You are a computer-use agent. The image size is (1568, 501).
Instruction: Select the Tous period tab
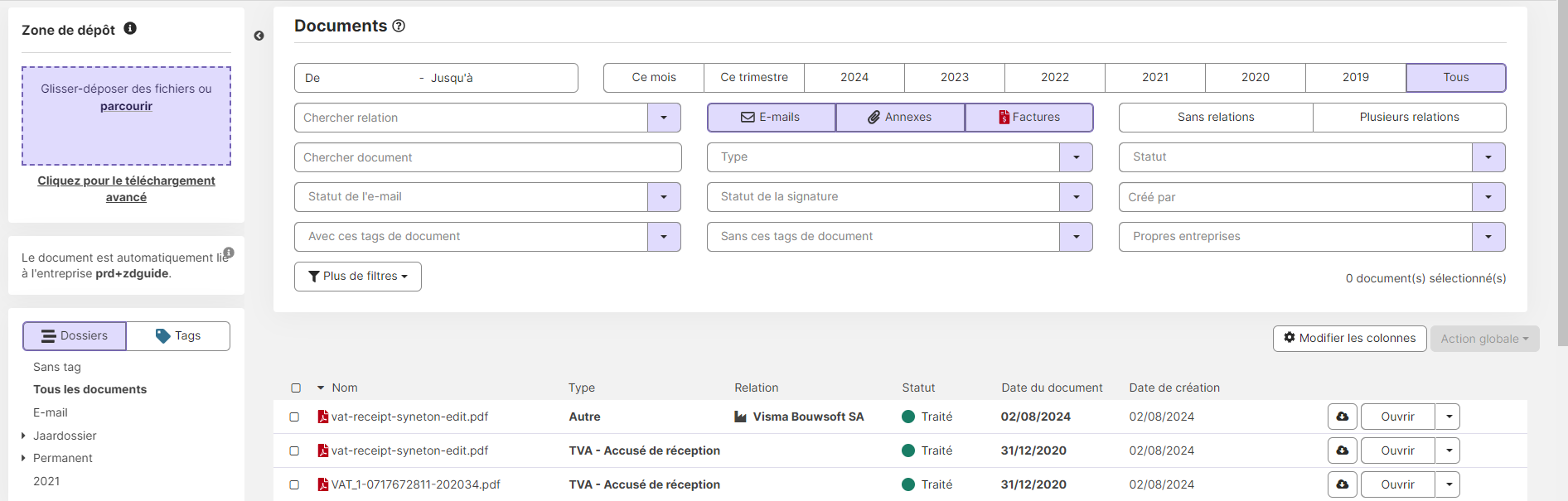(x=1456, y=77)
